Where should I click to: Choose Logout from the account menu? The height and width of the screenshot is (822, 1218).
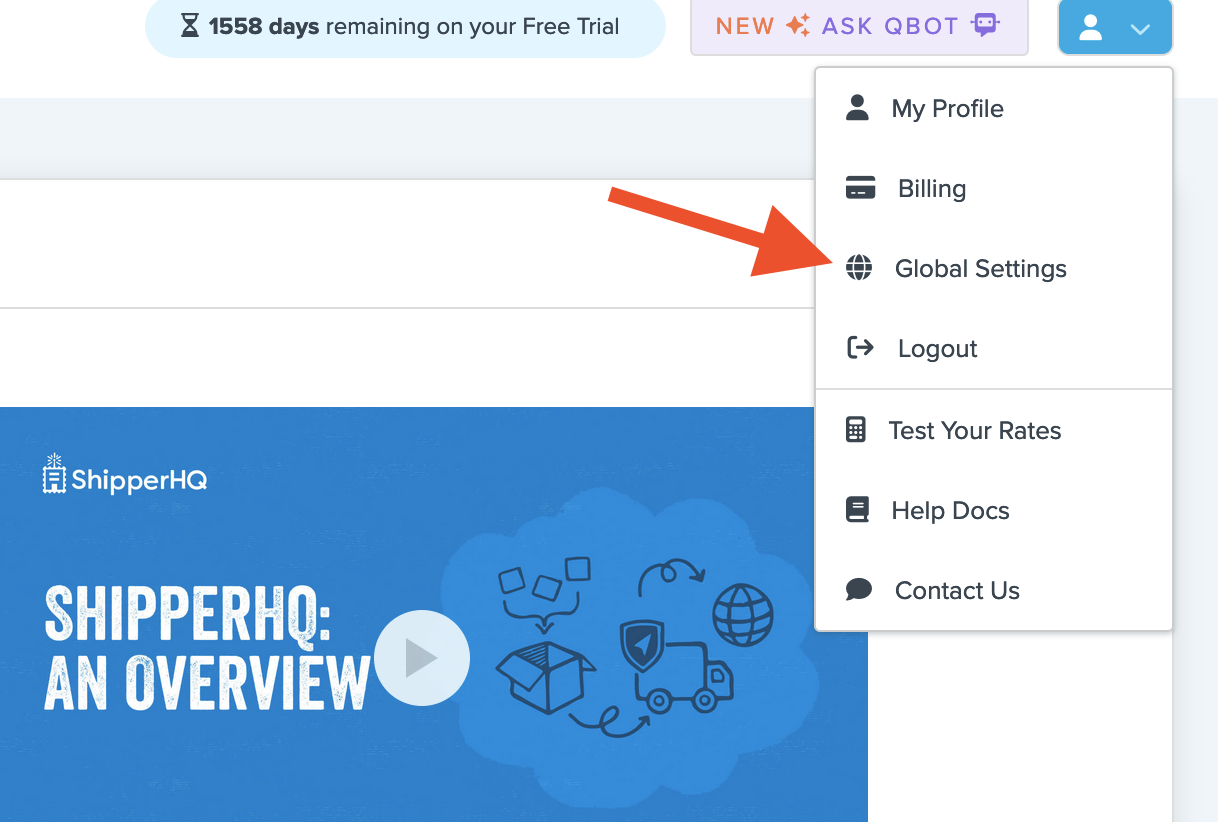[x=937, y=348]
